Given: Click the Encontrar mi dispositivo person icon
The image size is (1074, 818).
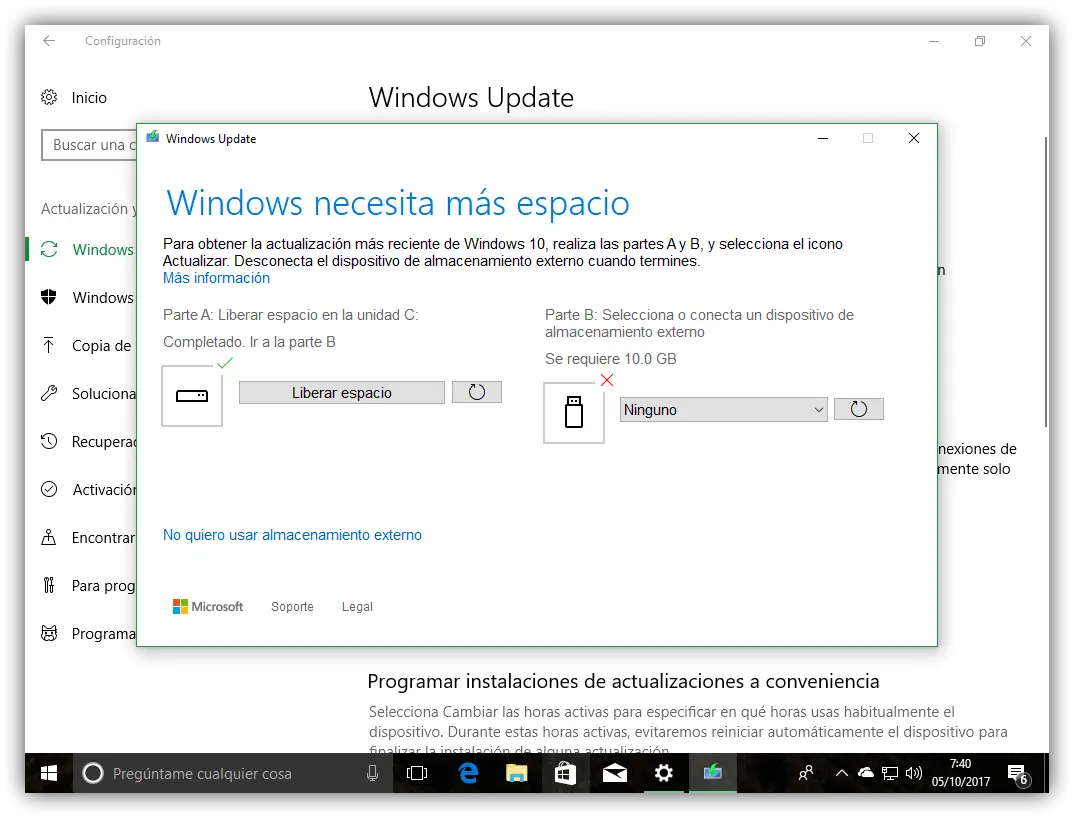Looking at the screenshot, I should [x=49, y=537].
